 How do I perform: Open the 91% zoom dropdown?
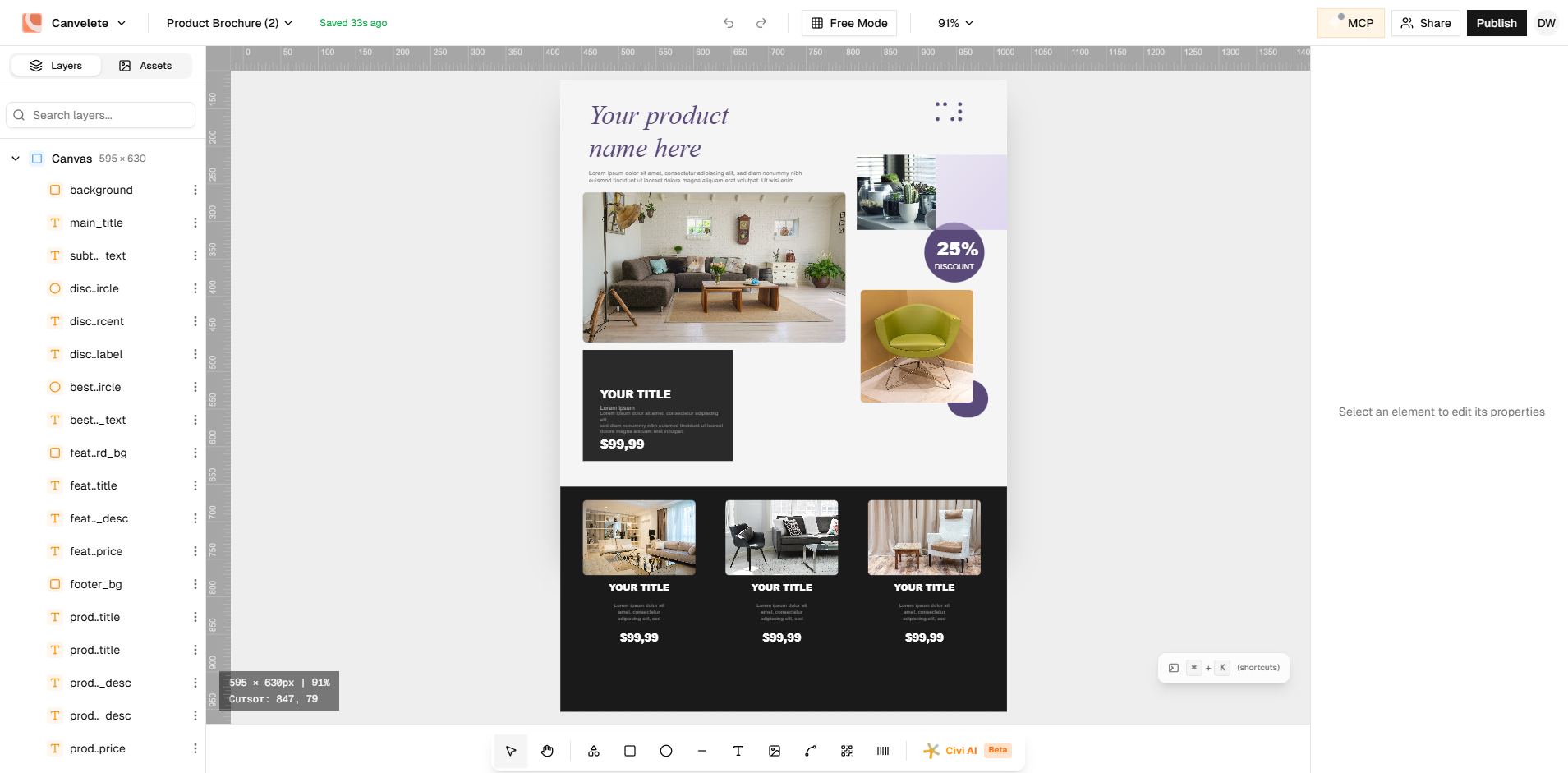(x=954, y=23)
